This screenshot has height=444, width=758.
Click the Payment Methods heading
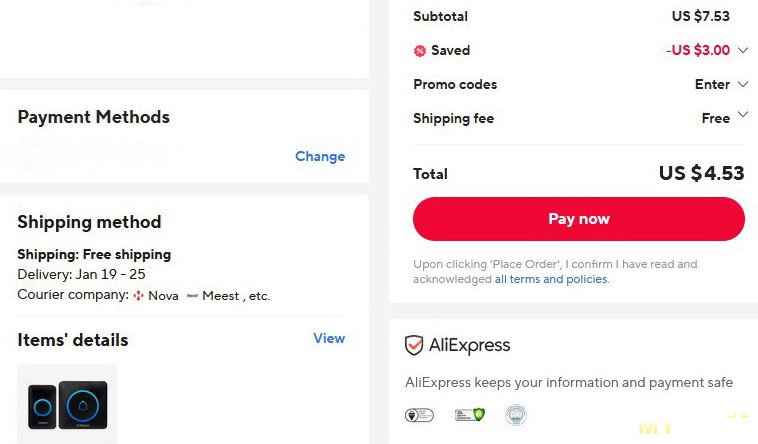click(93, 117)
